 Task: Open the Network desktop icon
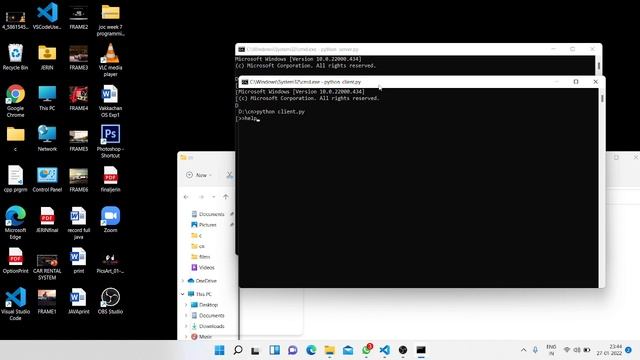[47, 139]
